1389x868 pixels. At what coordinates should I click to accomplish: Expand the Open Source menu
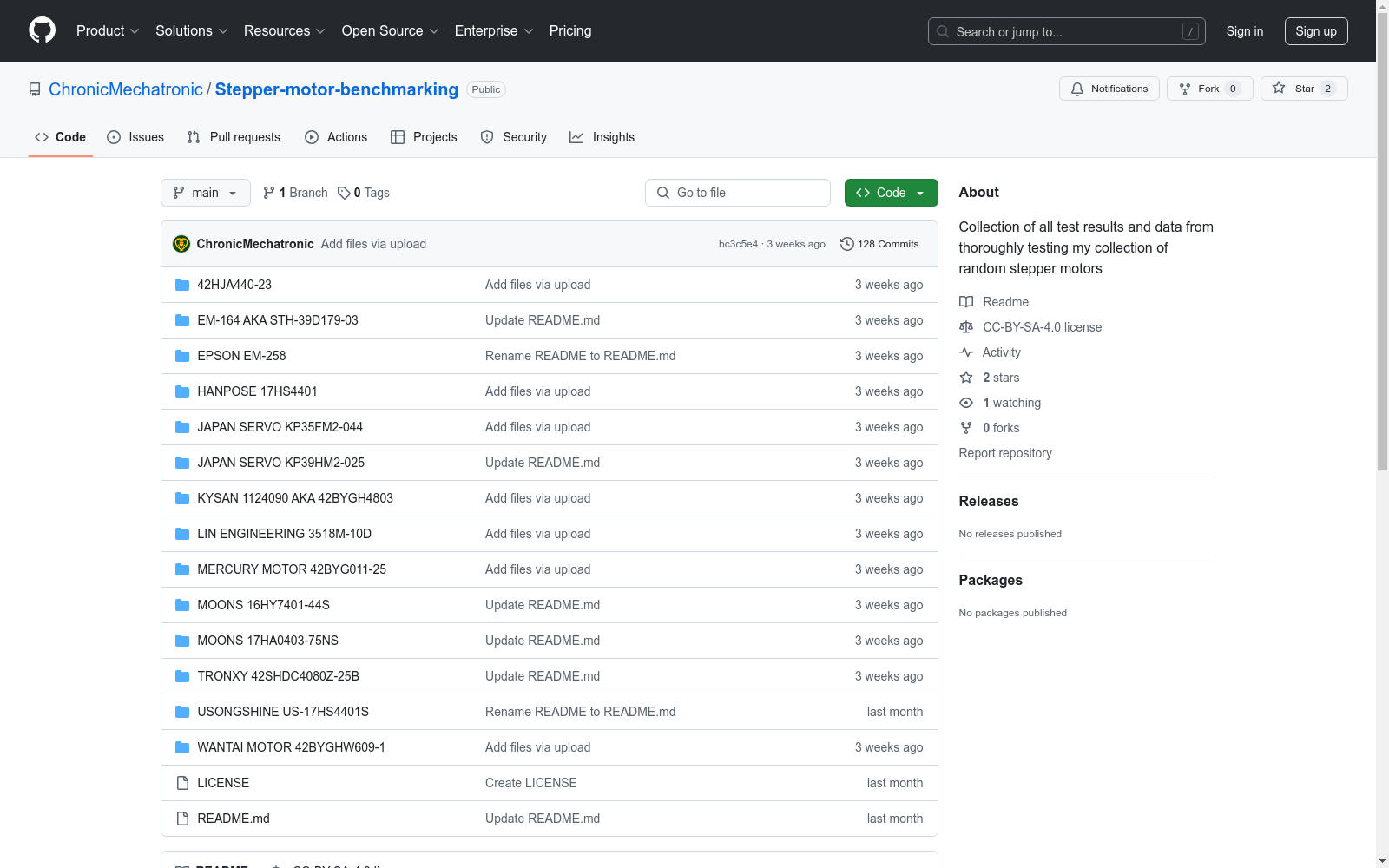tap(391, 30)
